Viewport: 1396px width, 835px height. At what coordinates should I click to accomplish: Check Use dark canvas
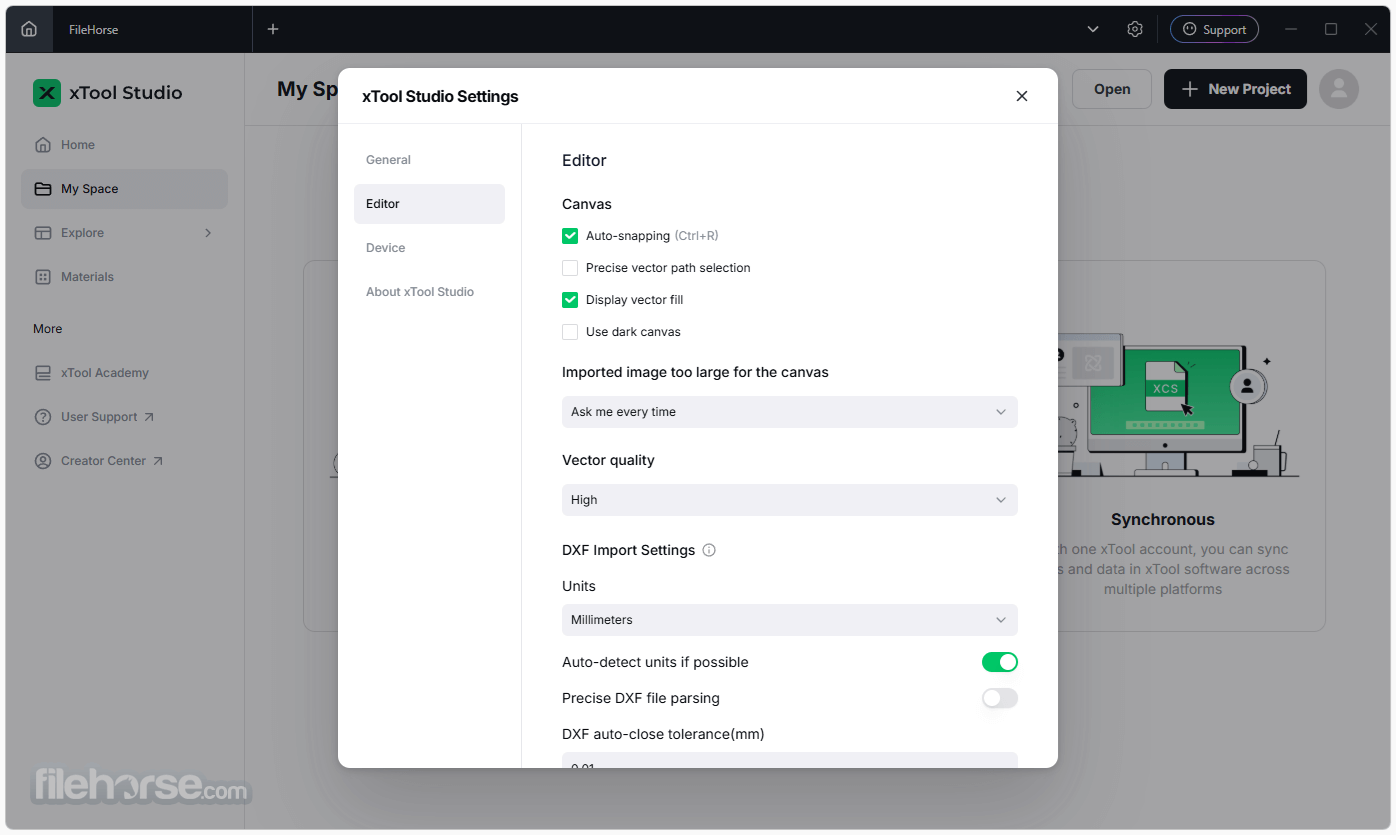570,332
